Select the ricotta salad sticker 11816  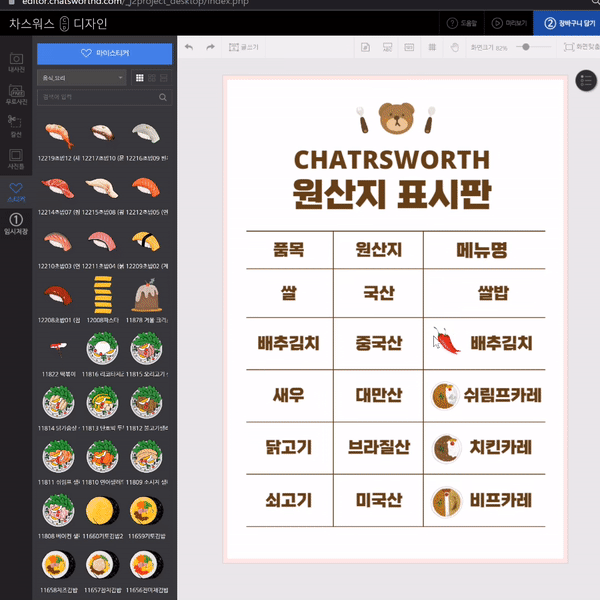point(102,349)
